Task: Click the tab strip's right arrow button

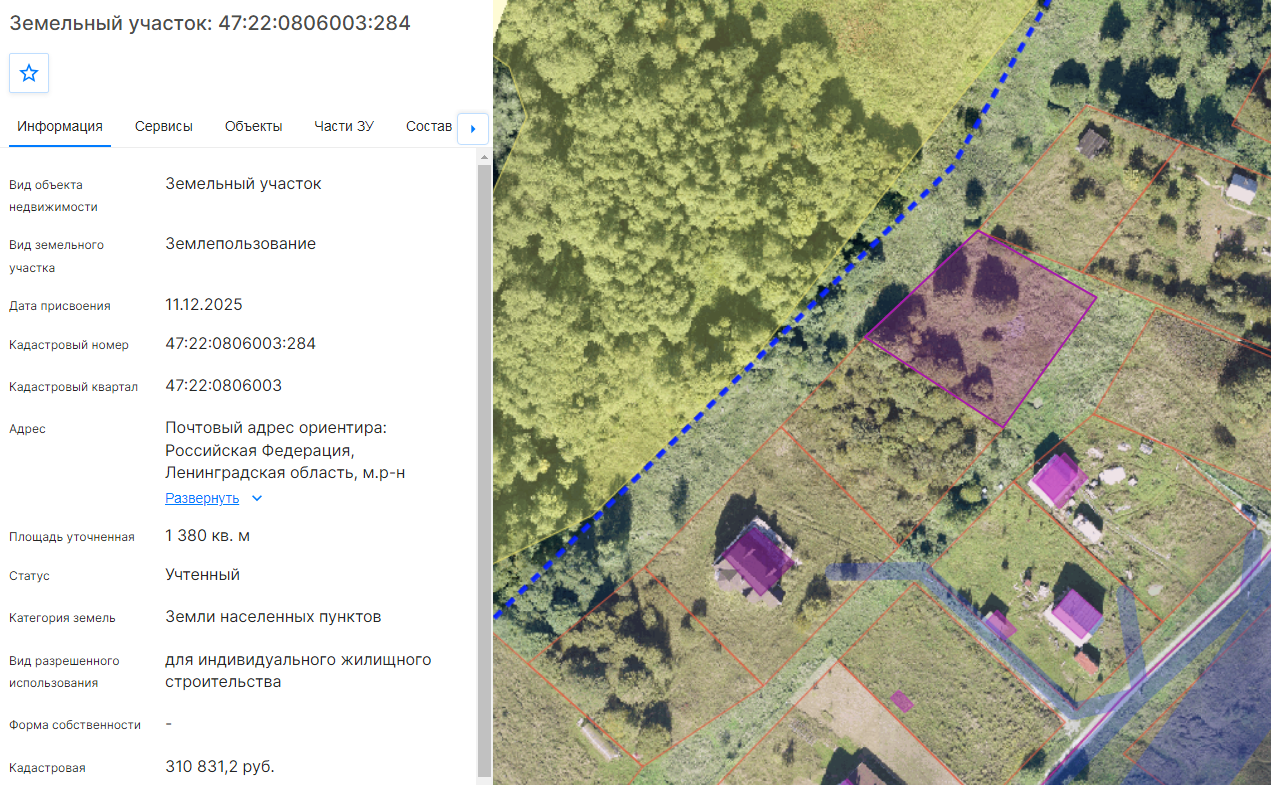Action: coord(473,128)
